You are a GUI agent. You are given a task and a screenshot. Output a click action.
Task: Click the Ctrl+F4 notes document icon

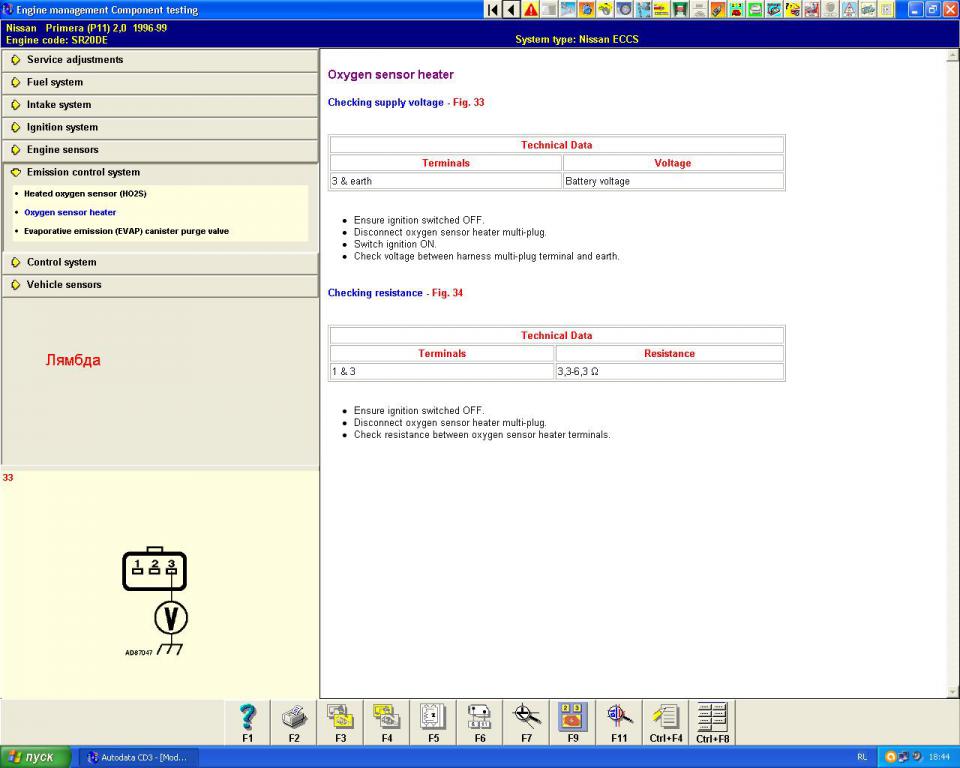click(x=666, y=723)
